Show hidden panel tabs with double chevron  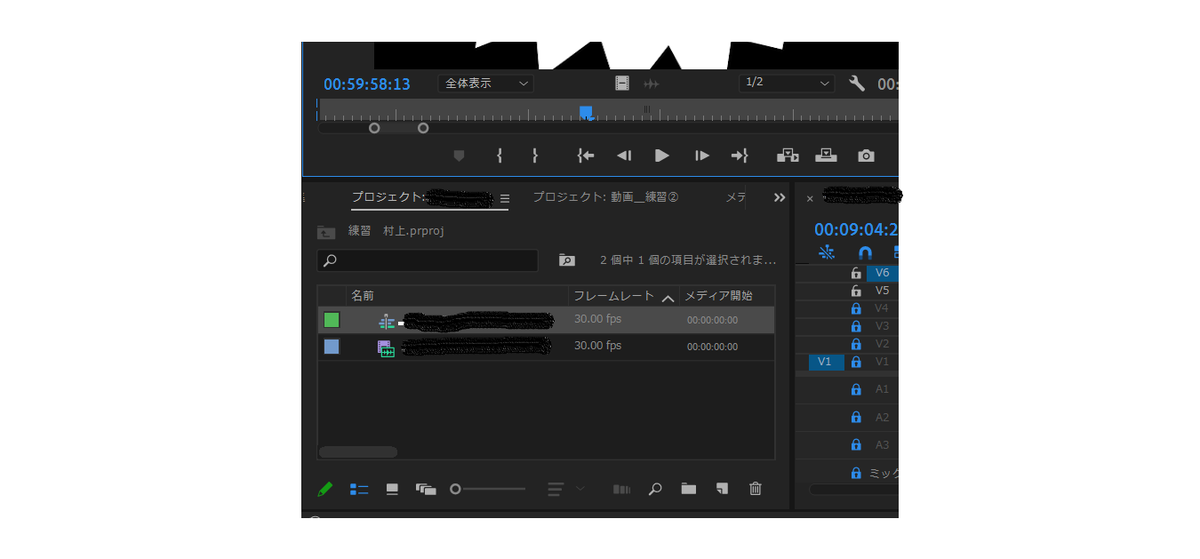(x=780, y=198)
